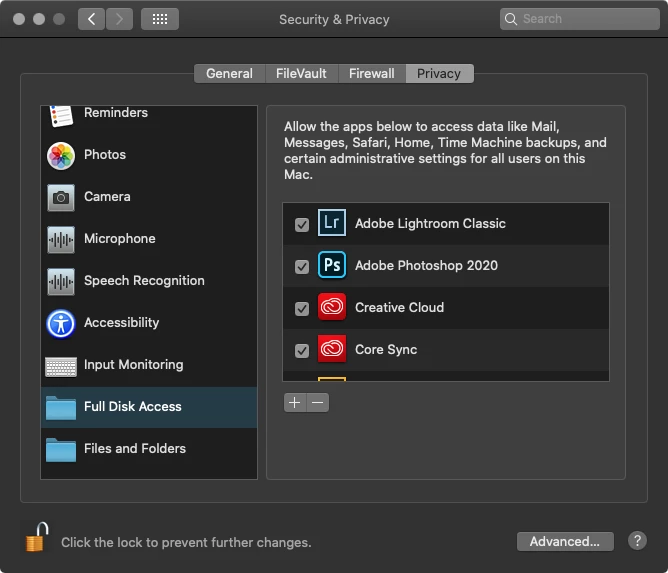Click the magnifying glass in the search field
668x573 pixels.
[511, 19]
